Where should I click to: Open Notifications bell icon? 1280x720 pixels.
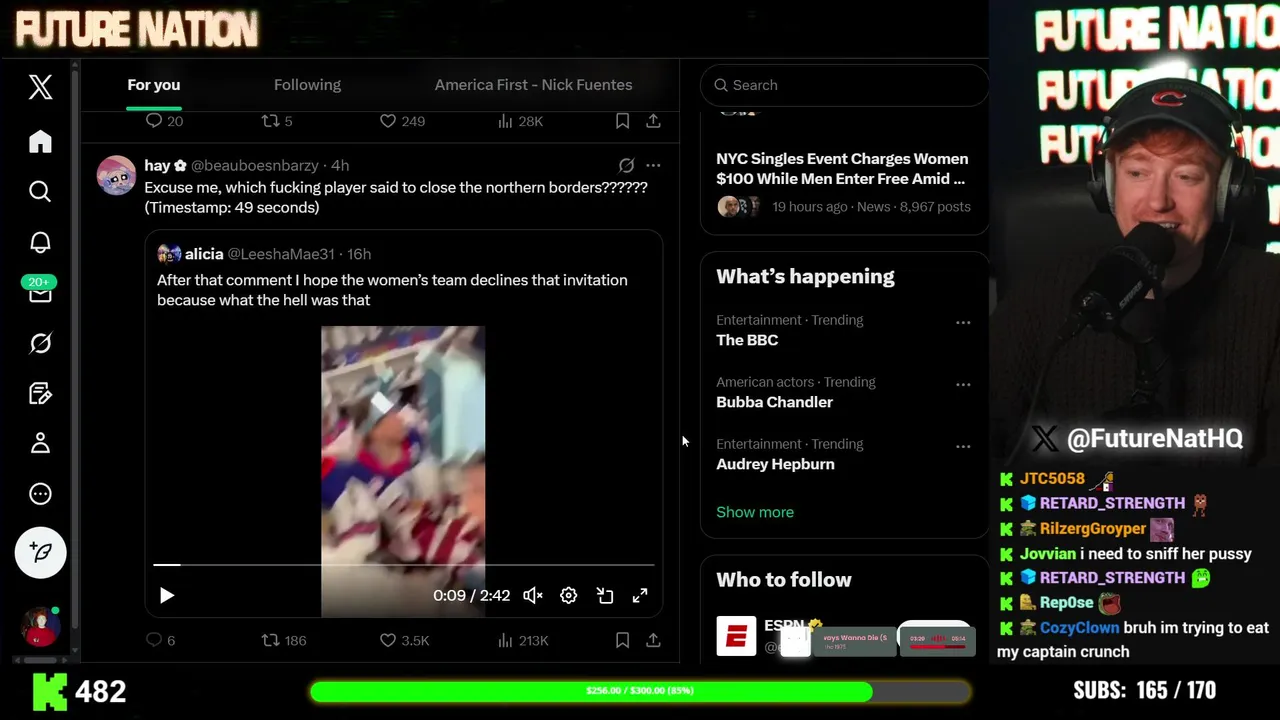(x=40, y=242)
